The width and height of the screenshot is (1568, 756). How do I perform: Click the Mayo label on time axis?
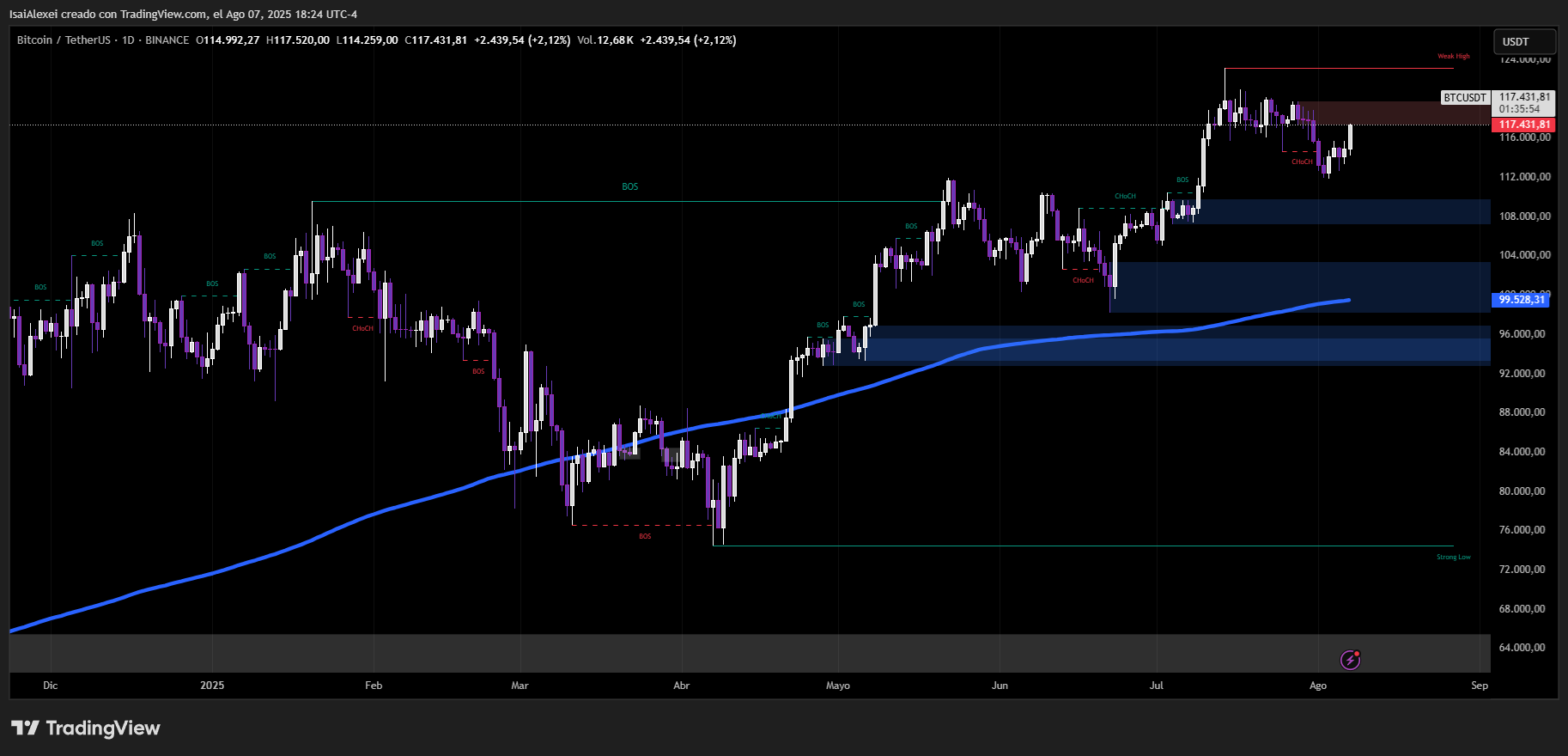837,686
